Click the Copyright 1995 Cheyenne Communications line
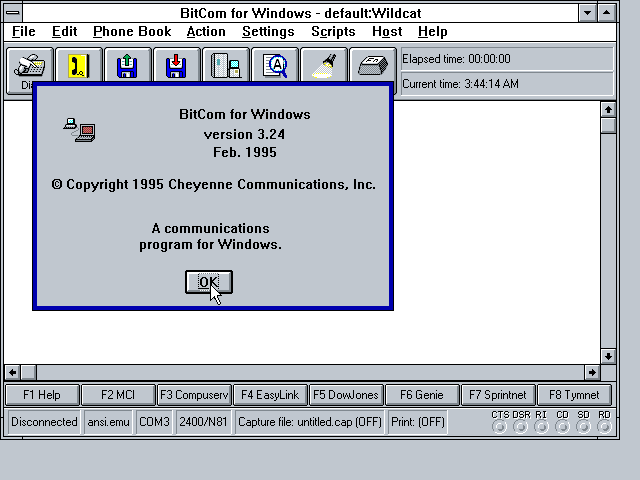Viewport: 640px width, 480px height. click(213, 184)
